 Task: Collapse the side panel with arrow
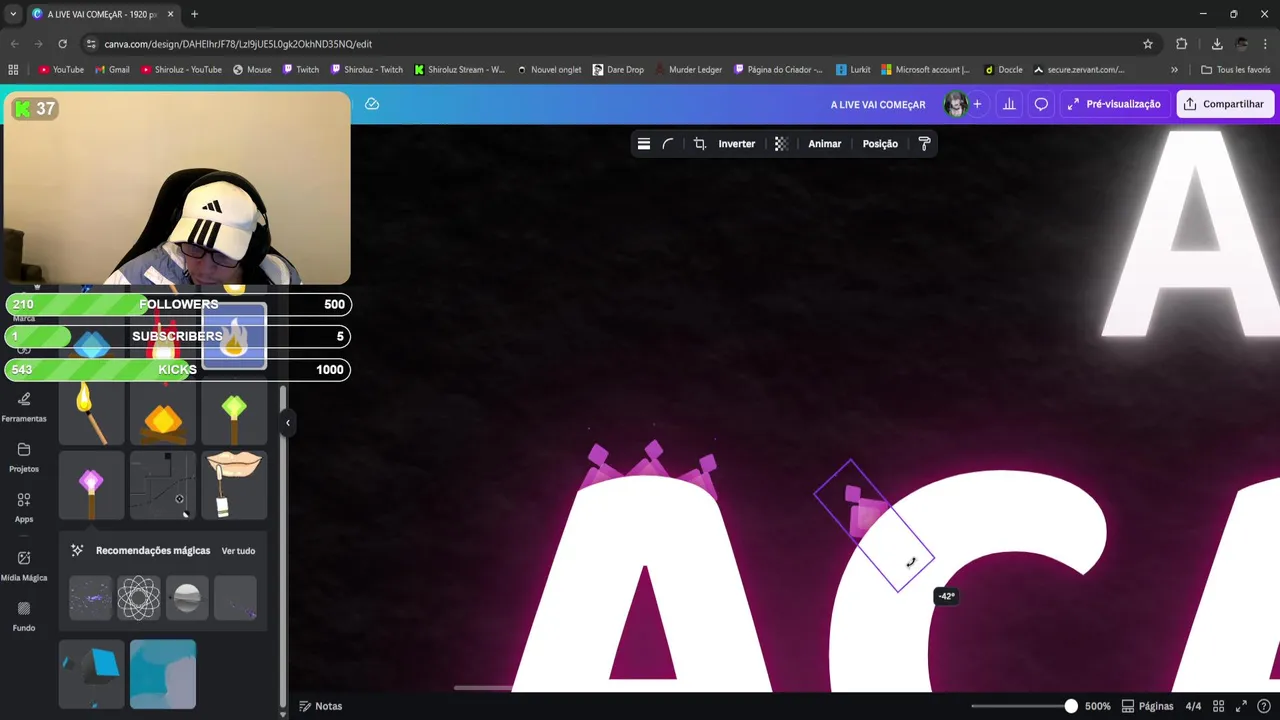pyautogui.click(x=288, y=423)
